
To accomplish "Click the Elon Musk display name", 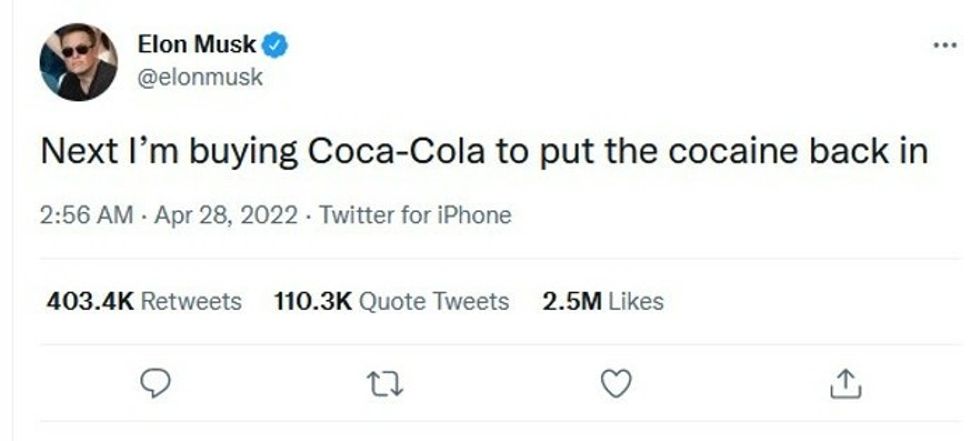I will 196,46.
